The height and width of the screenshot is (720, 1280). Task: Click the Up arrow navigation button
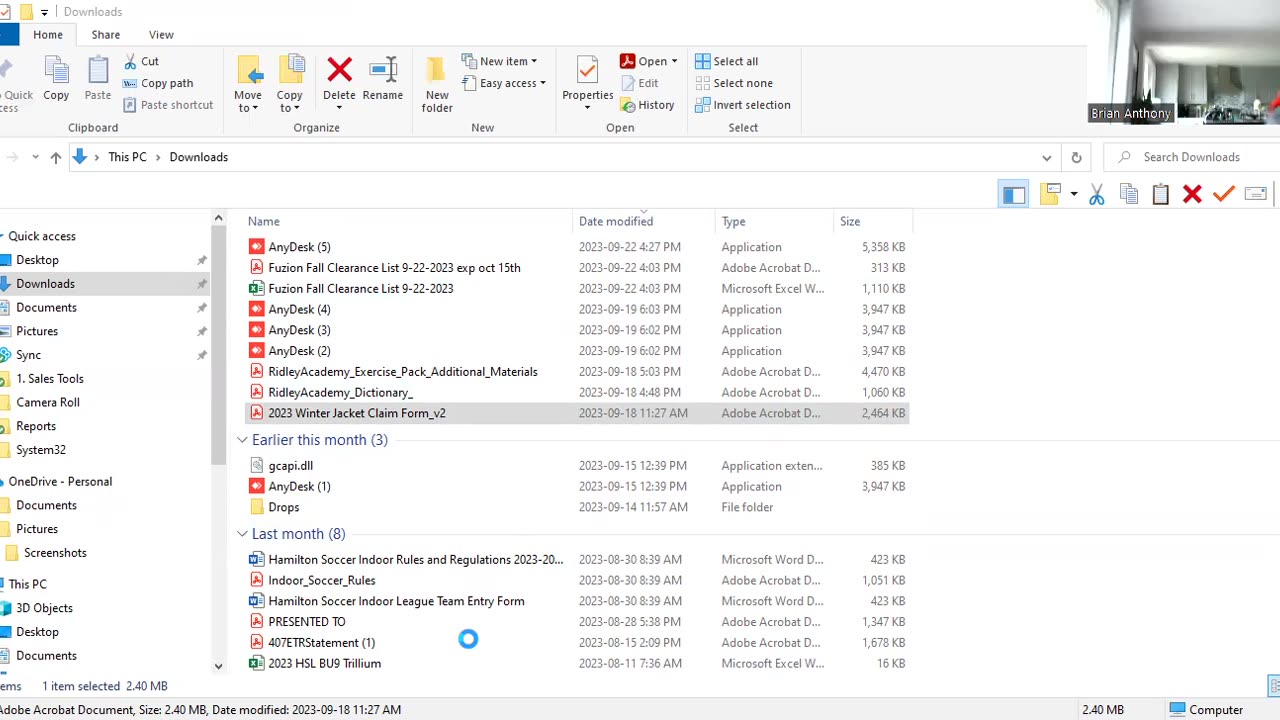point(56,157)
